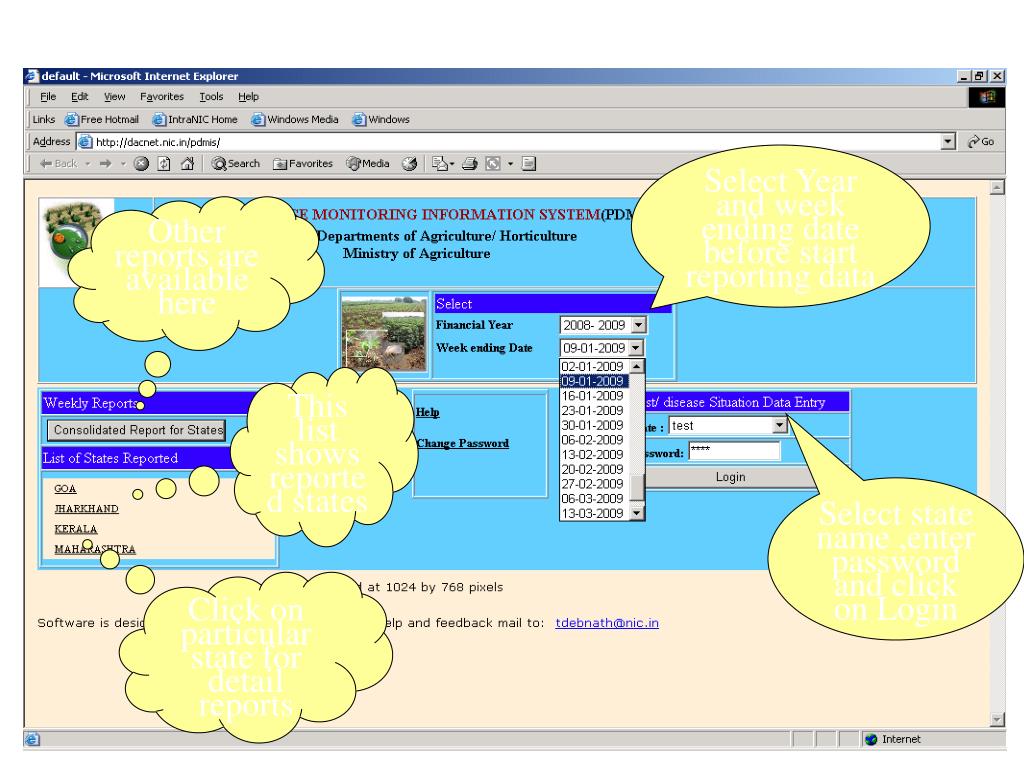The image size is (1024, 768).
Task: Click the password input field
Action: pyautogui.click(x=735, y=451)
